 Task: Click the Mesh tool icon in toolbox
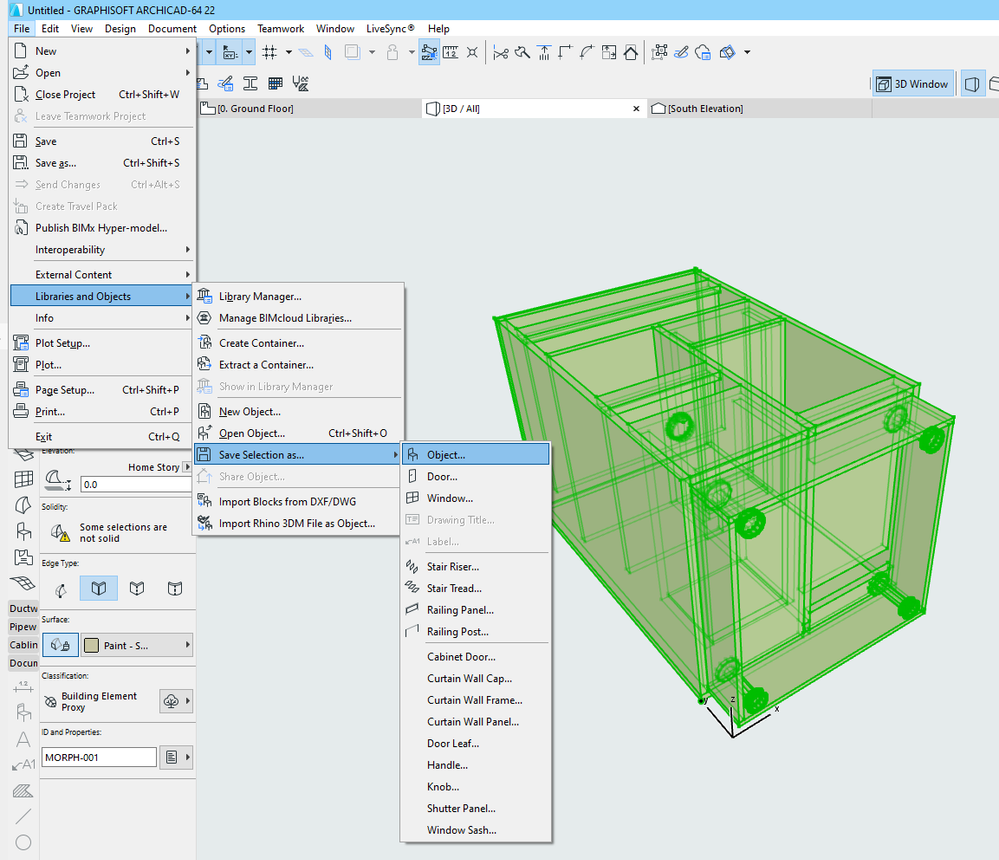[x=22, y=583]
